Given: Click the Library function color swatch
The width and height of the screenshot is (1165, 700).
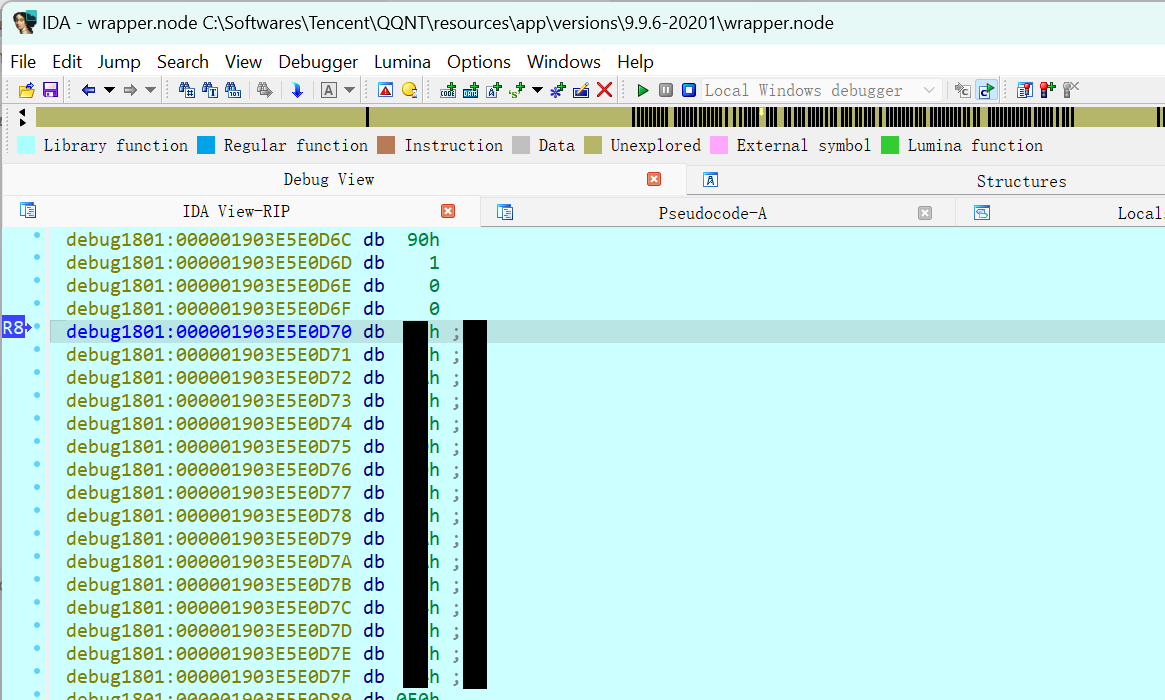Looking at the screenshot, I should pyautogui.click(x=26, y=146).
